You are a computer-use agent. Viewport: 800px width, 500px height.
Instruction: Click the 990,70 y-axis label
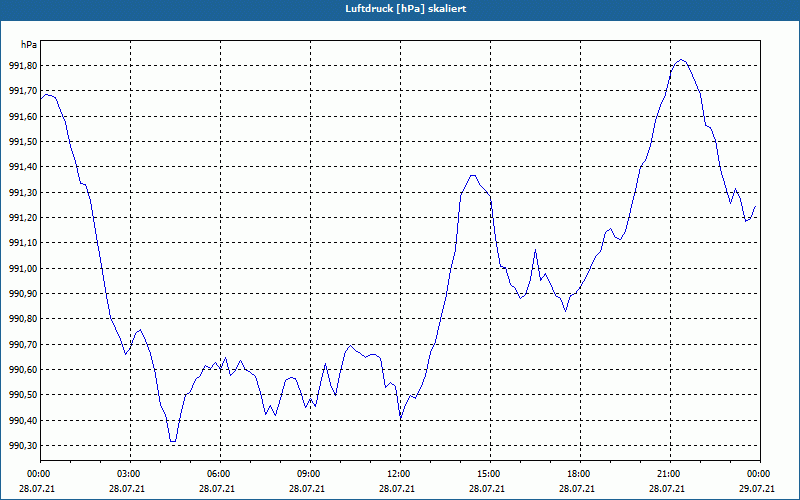23,344
